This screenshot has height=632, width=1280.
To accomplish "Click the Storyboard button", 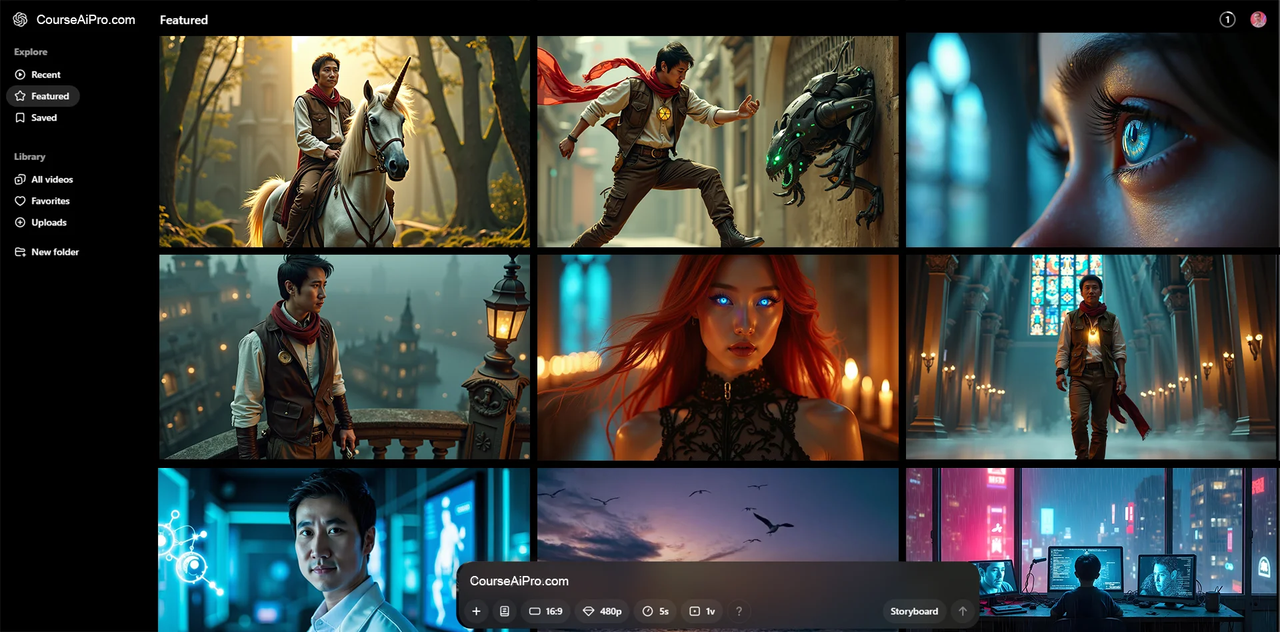I will click(914, 611).
